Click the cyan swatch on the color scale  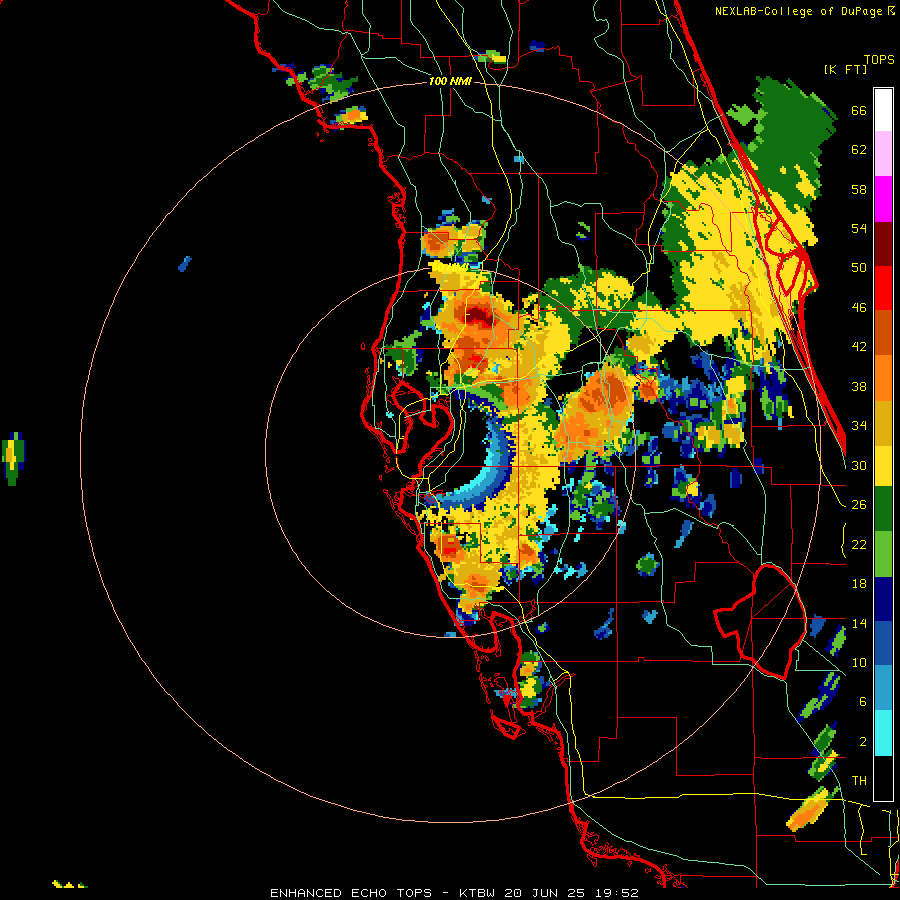click(x=883, y=733)
